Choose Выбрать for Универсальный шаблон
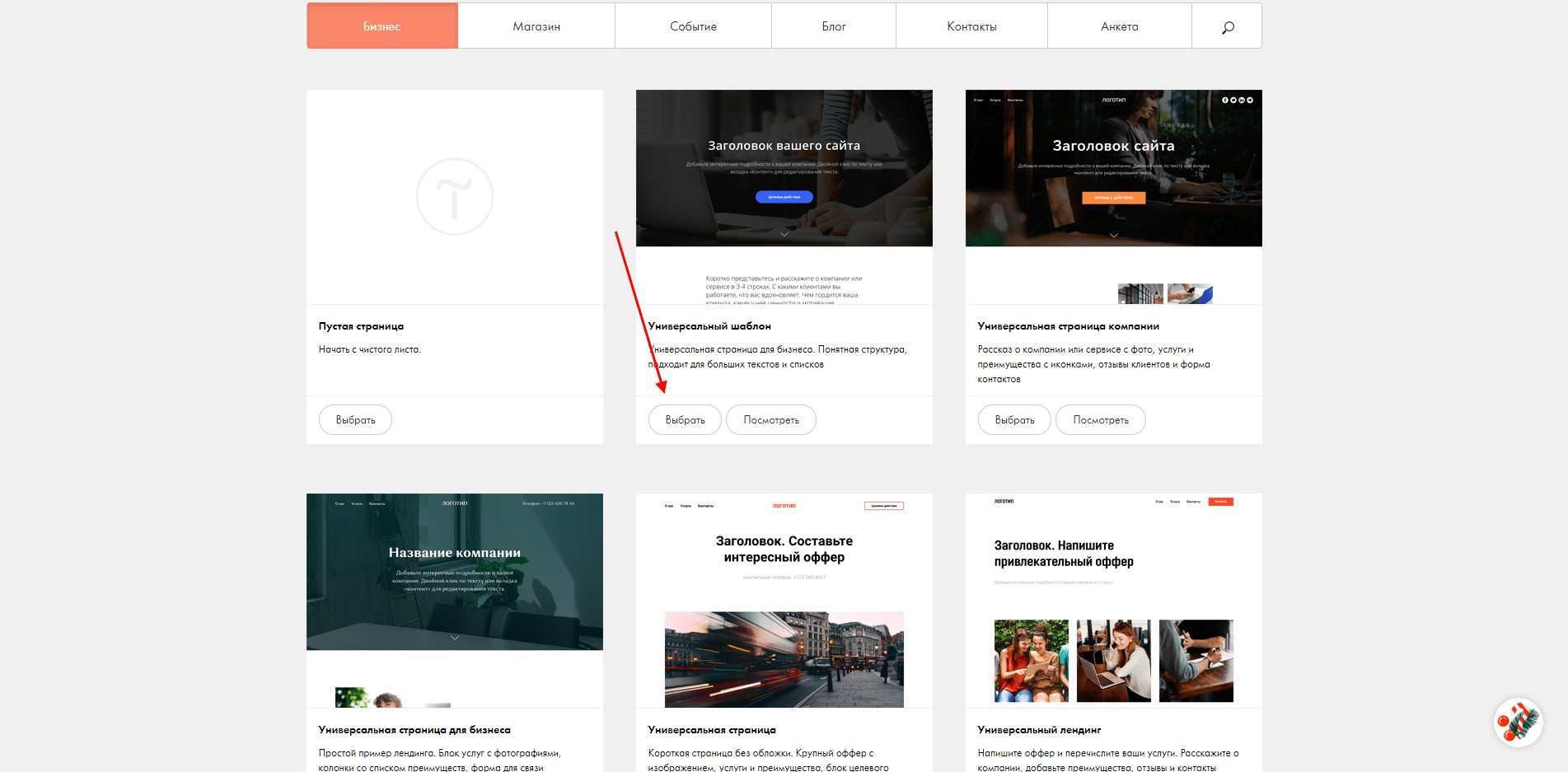The width and height of the screenshot is (1568, 772). [x=685, y=419]
